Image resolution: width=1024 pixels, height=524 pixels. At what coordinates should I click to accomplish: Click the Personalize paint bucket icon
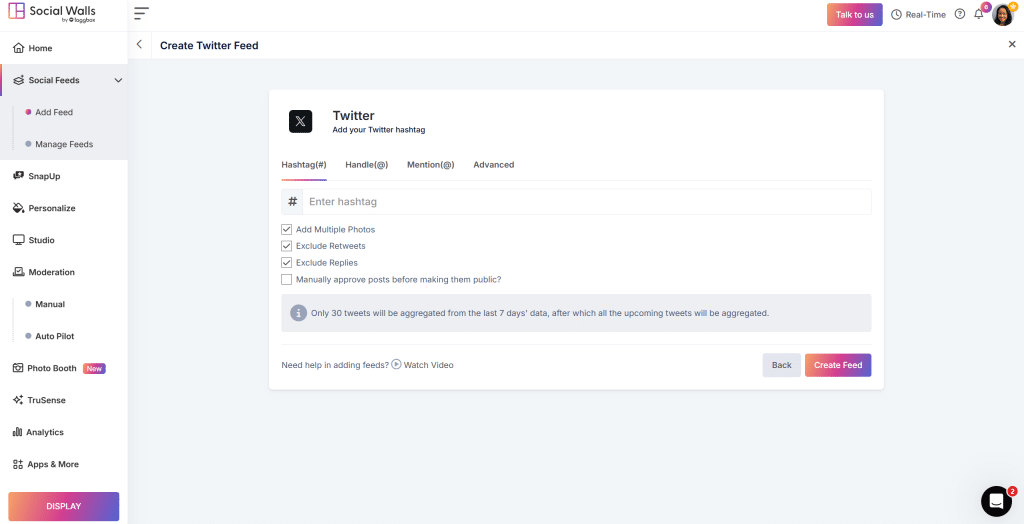pos(18,208)
